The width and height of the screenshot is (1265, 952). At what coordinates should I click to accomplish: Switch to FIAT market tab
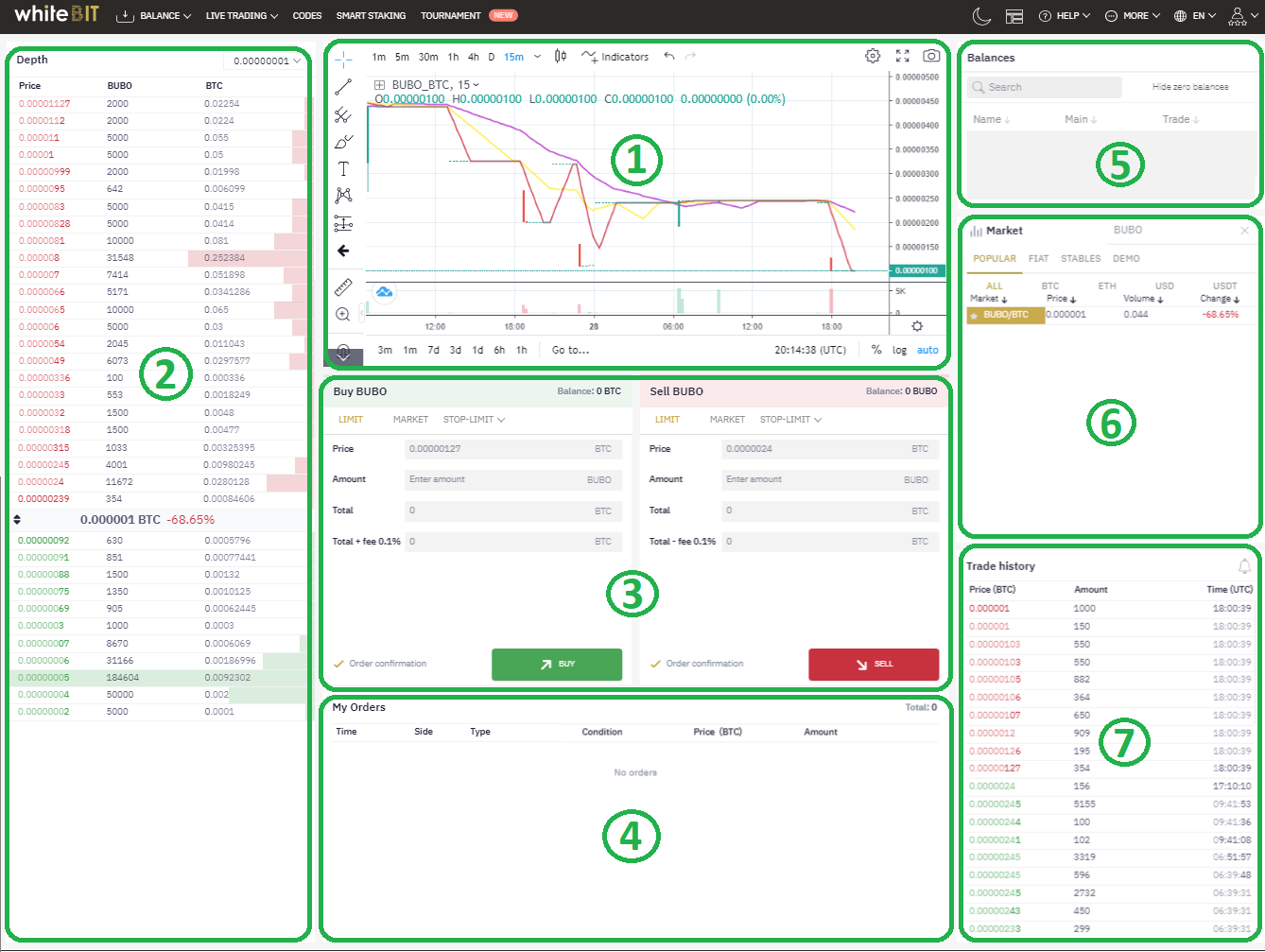point(1038,258)
